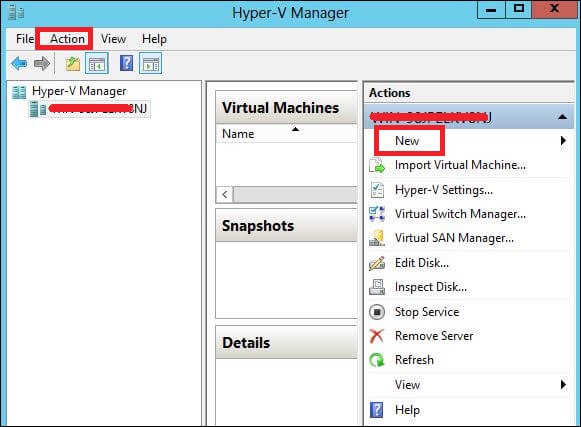Image resolution: width=581 pixels, height=427 pixels.
Task: Click the blue Back arrow toolbar icon
Action: 19,64
